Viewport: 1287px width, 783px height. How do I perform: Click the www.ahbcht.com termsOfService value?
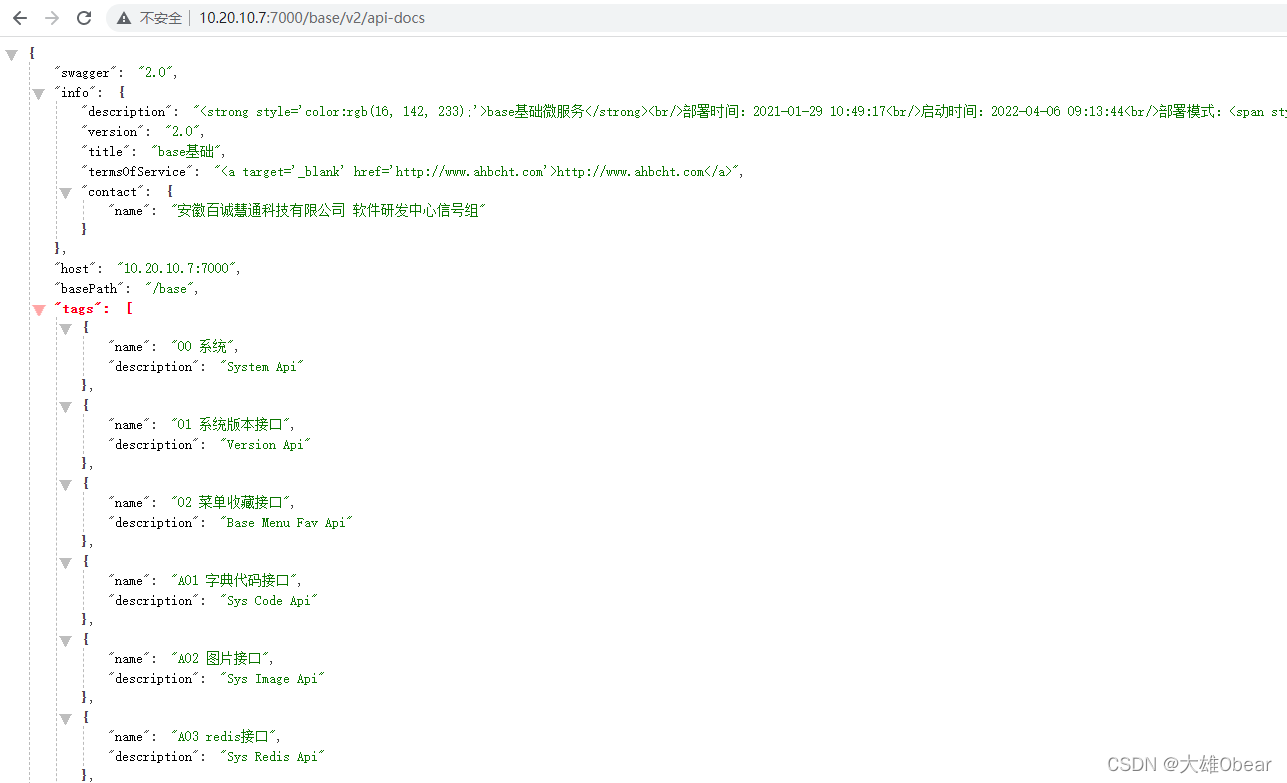[x=478, y=171]
